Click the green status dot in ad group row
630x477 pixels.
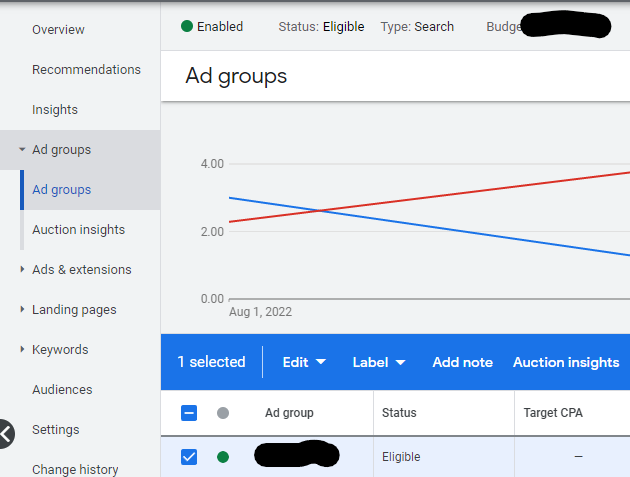223,457
